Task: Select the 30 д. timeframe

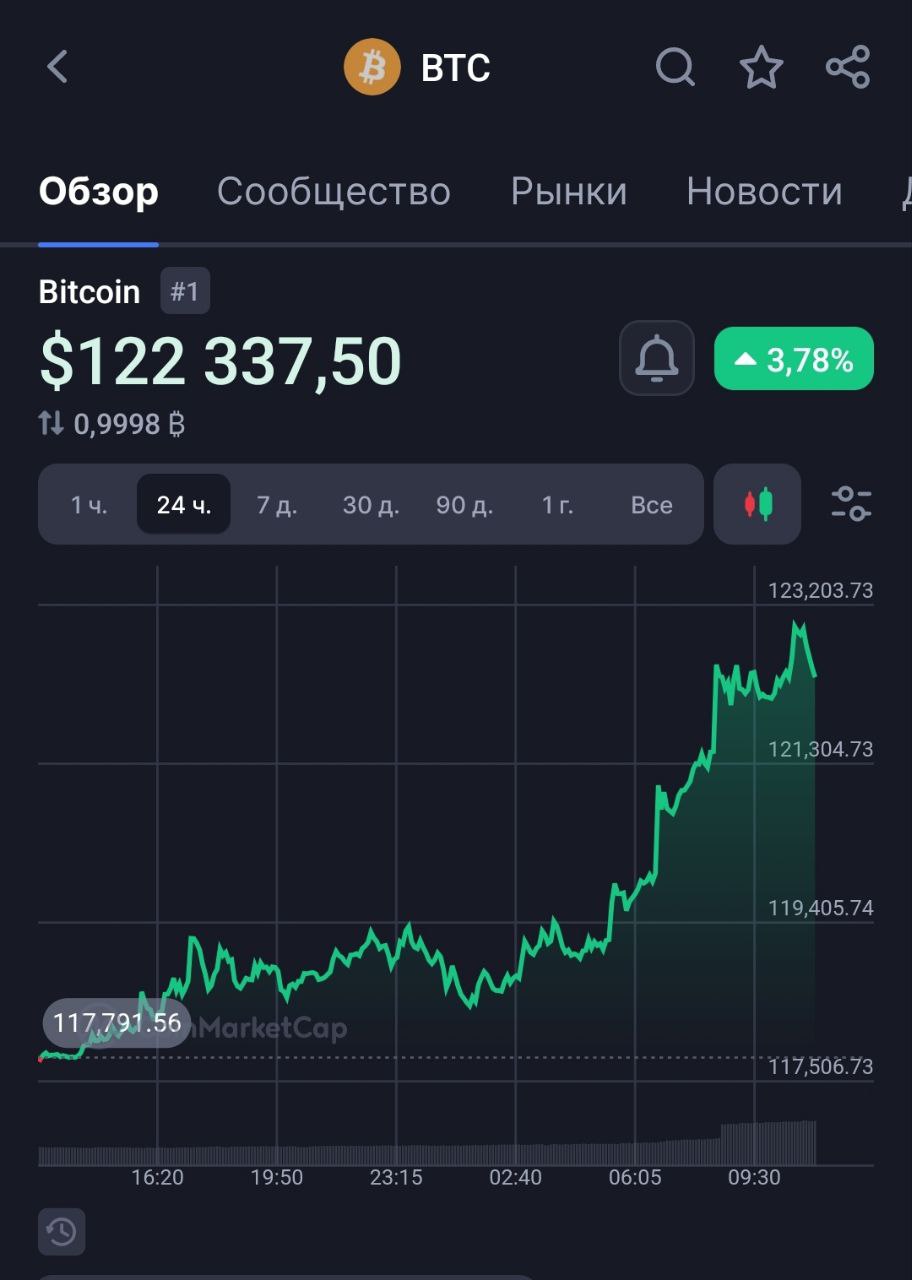Action: tap(371, 505)
